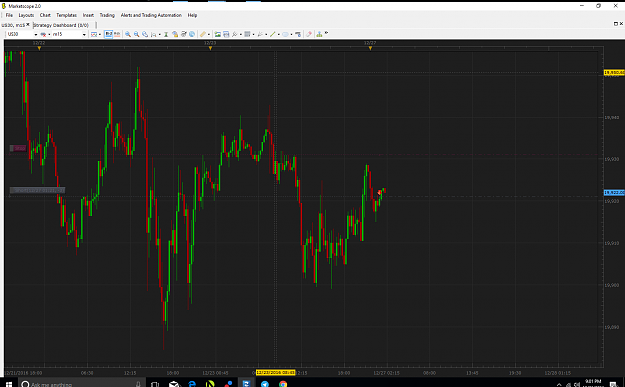Switch to Strategy Dashboard tab

point(61,25)
